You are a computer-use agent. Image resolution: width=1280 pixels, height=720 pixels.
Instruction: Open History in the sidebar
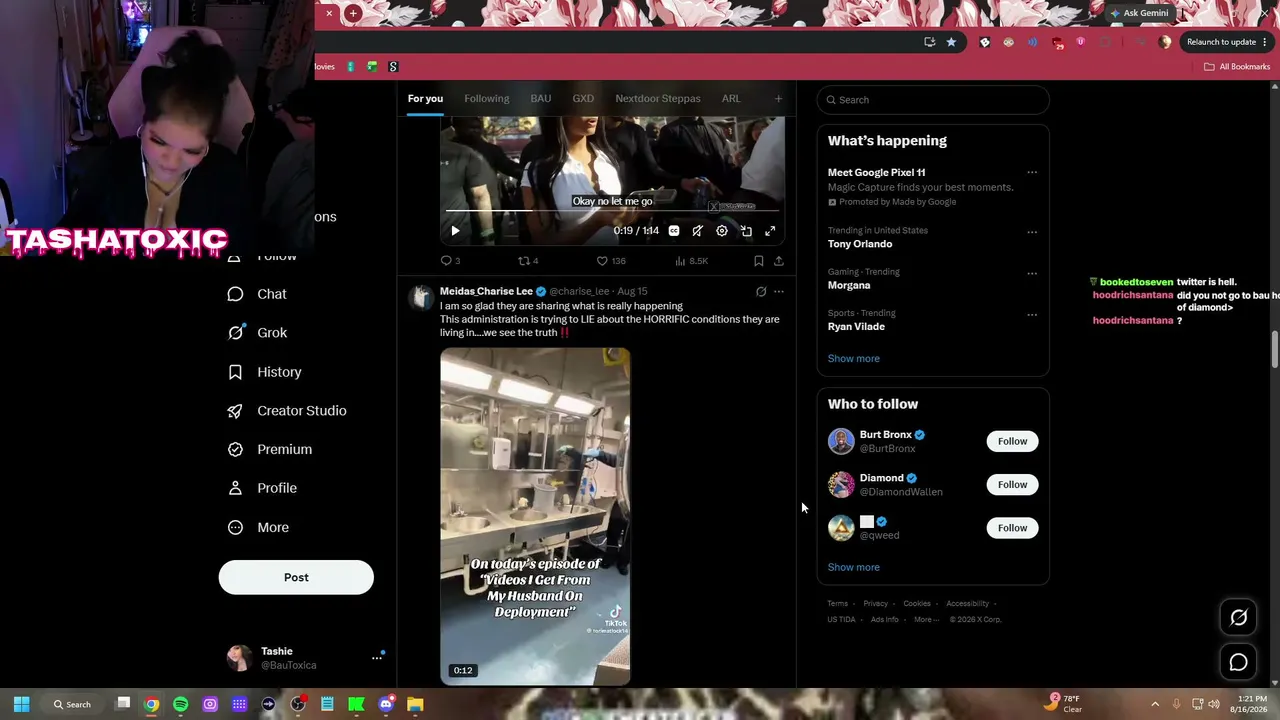click(x=264, y=372)
